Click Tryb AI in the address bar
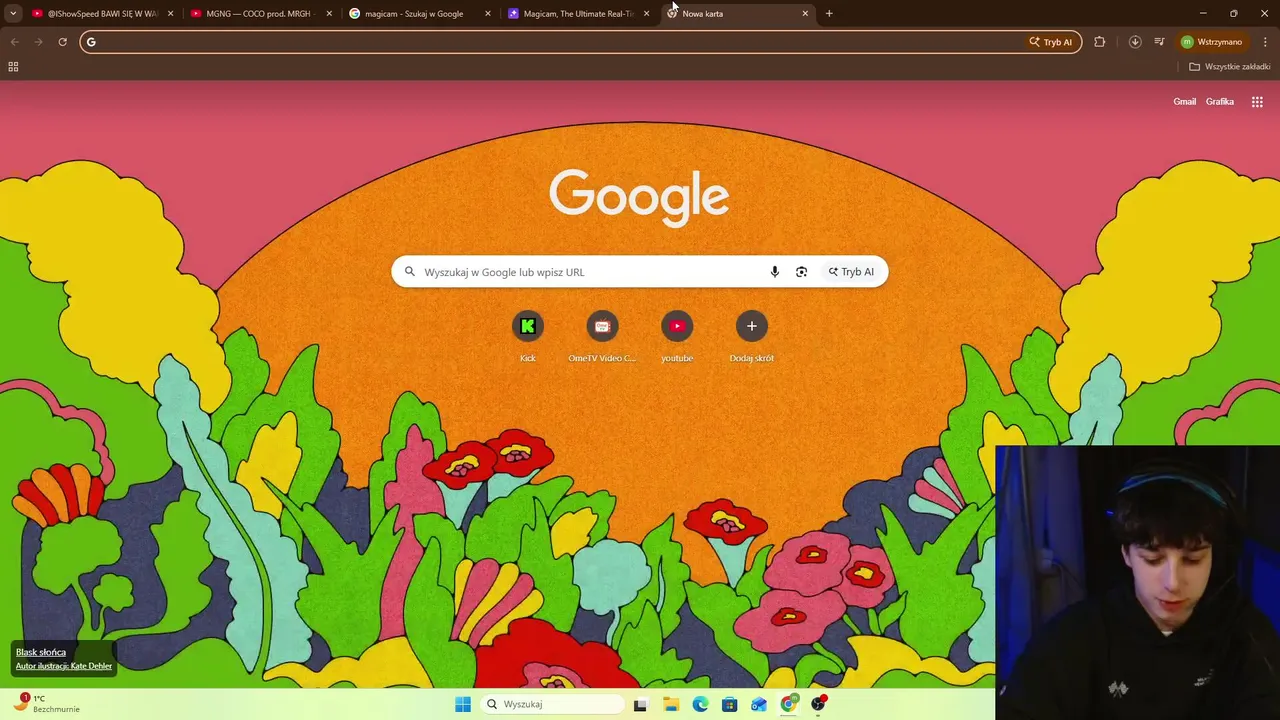1280x720 pixels. (x=1051, y=42)
